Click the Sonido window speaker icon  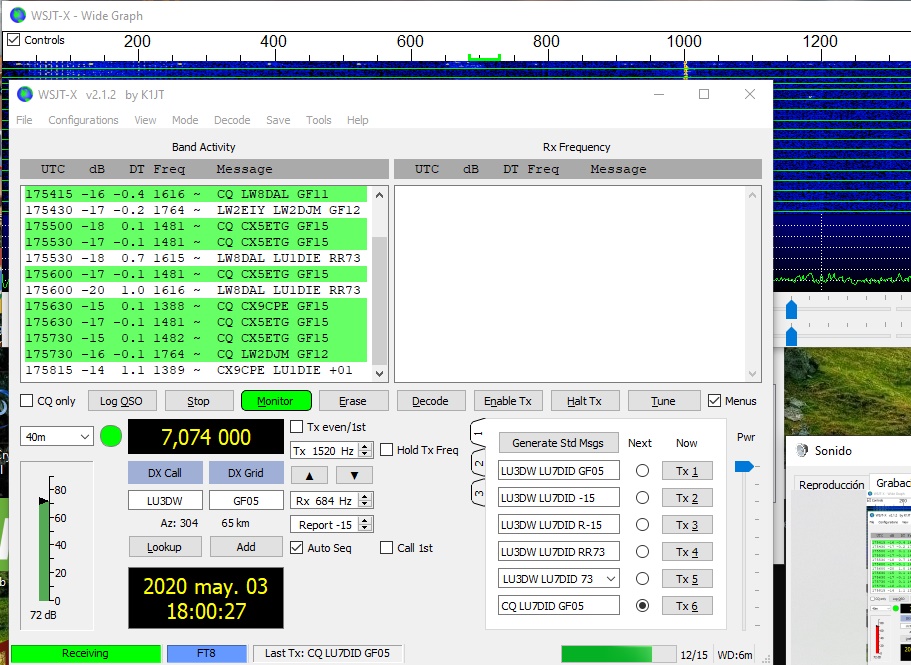(x=802, y=451)
